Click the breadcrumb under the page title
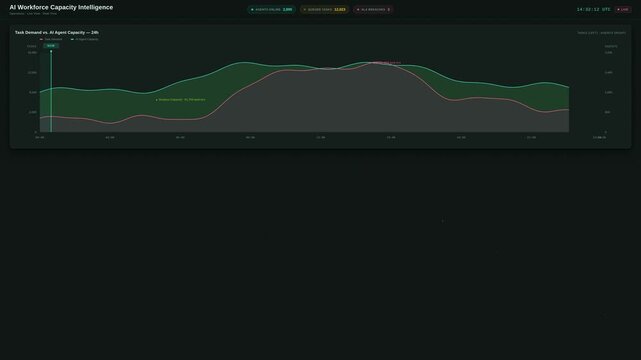This screenshot has width=641, height=360. [x=33, y=13]
